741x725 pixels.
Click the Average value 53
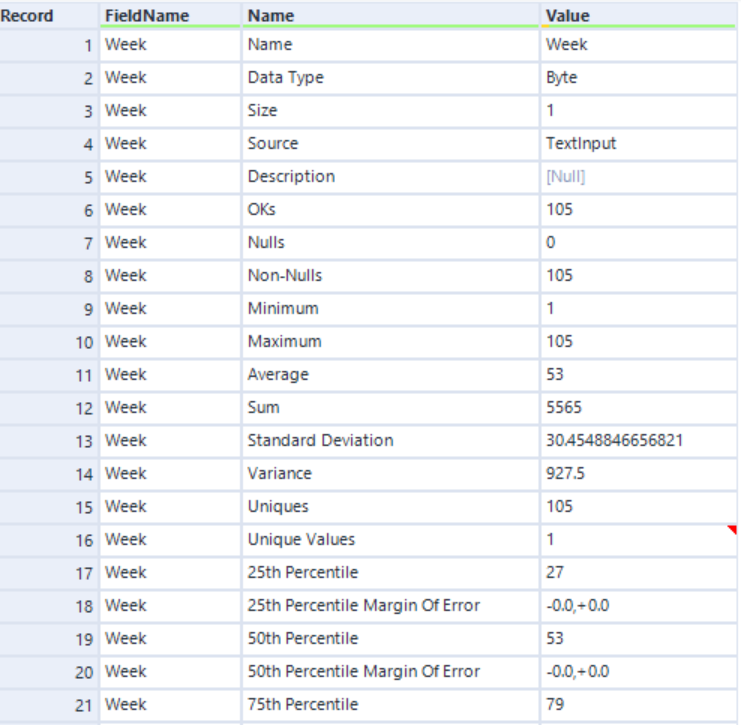pyautogui.click(x=555, y=374)
